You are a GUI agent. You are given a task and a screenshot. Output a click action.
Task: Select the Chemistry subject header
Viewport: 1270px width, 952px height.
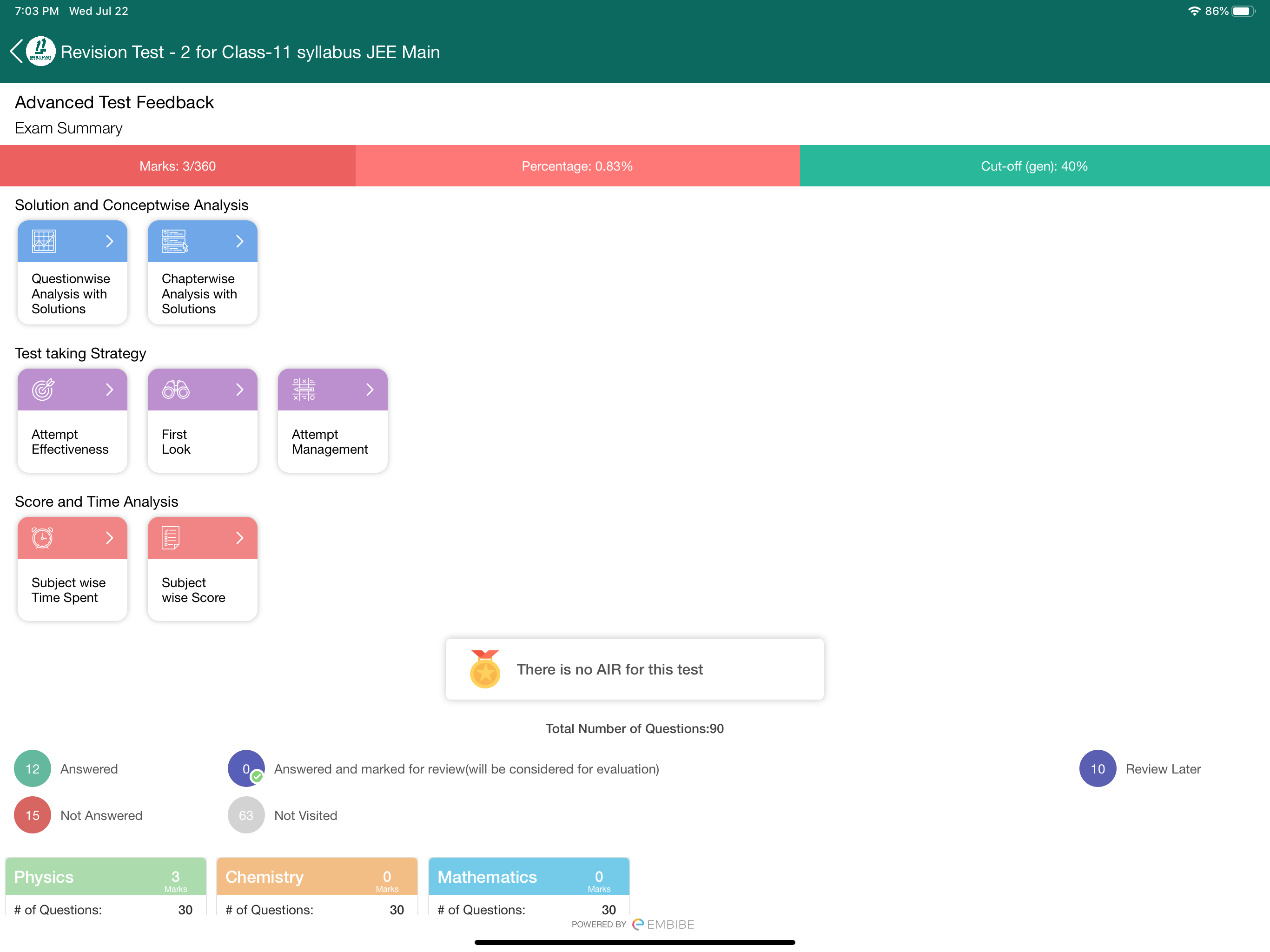[317, 876]
